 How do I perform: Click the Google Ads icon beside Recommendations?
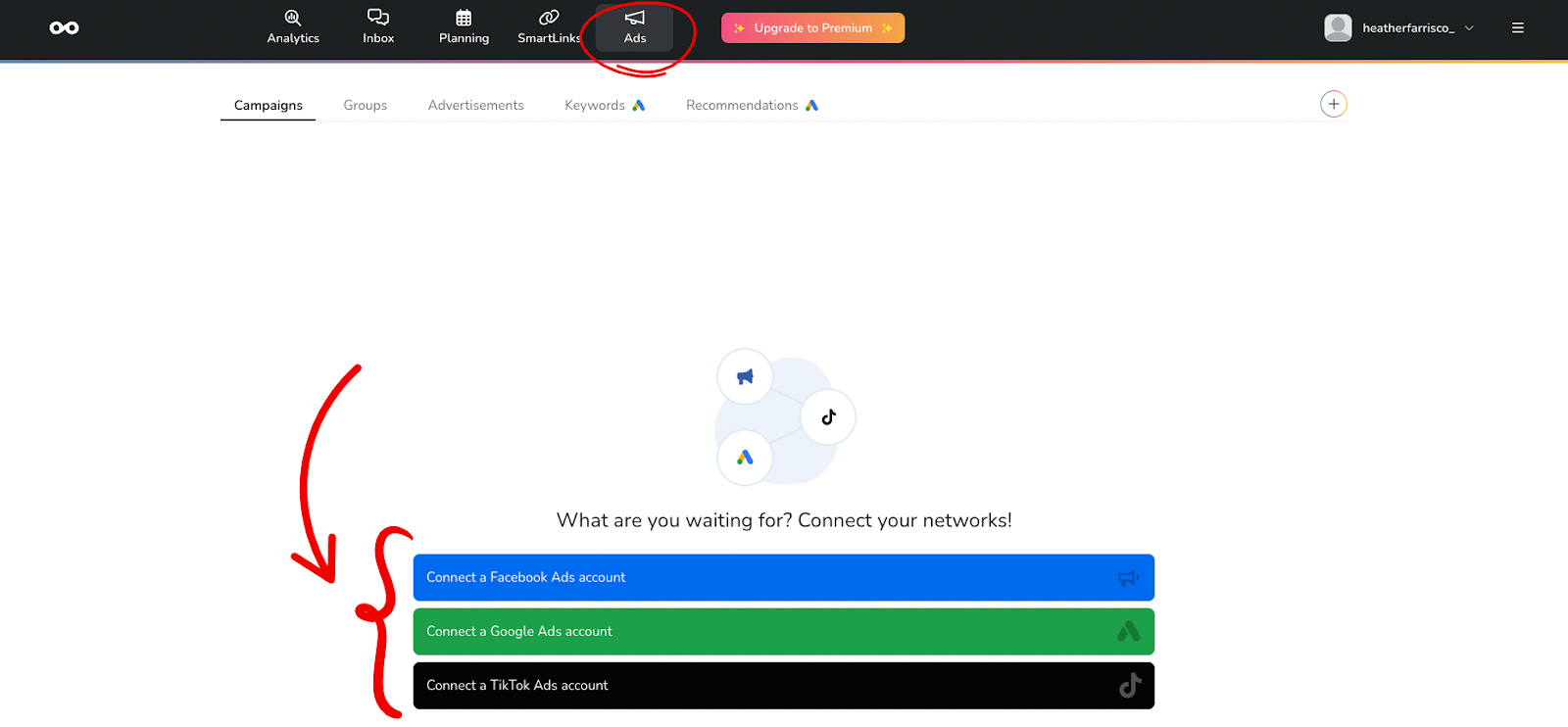click(x=811, y=105)
